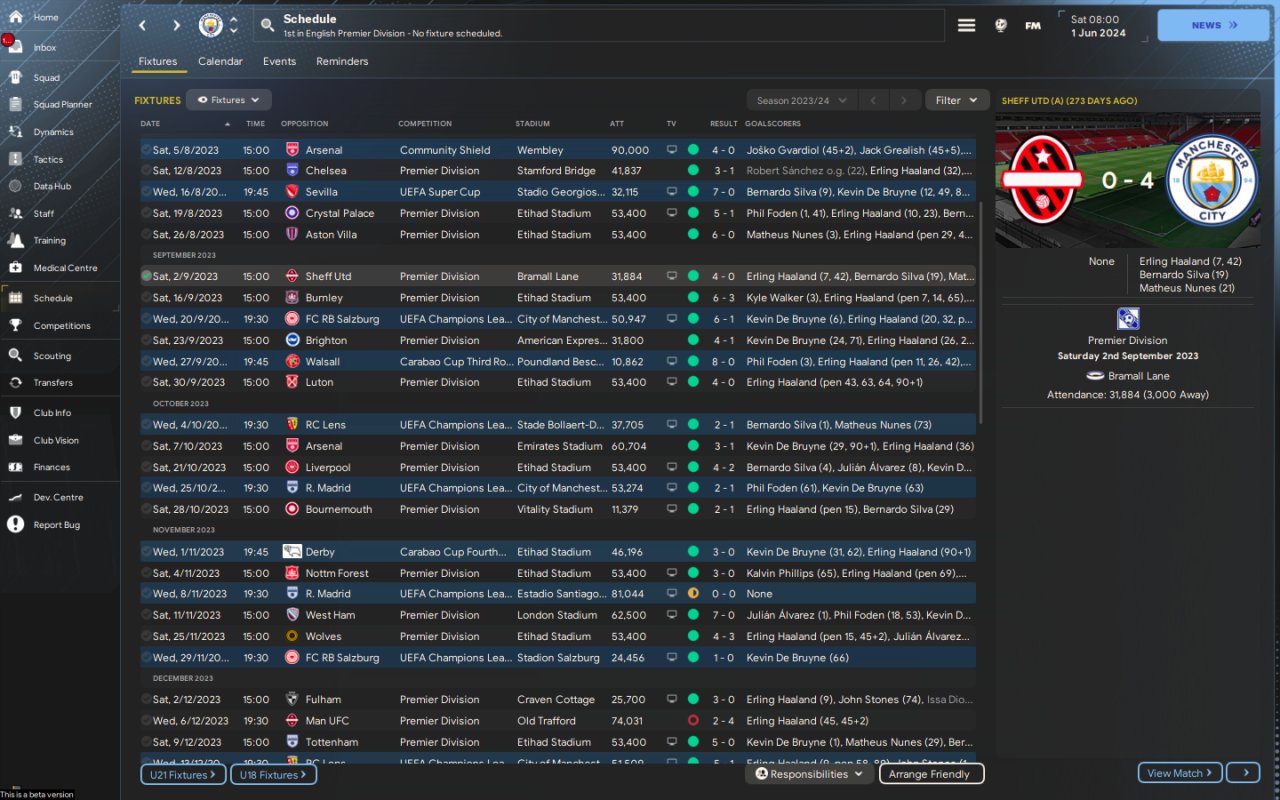This screenshot has height=800, width=1280.
Task: Navigate forward with the right arrow
Action: (x=177, y=25)
